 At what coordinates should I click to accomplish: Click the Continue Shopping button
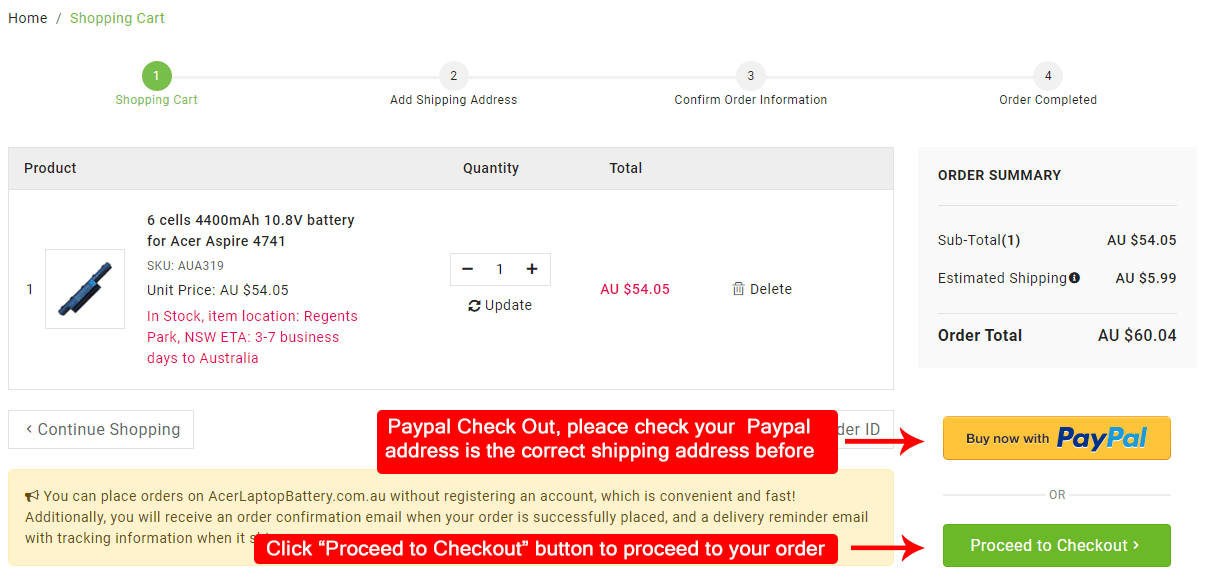101,429
